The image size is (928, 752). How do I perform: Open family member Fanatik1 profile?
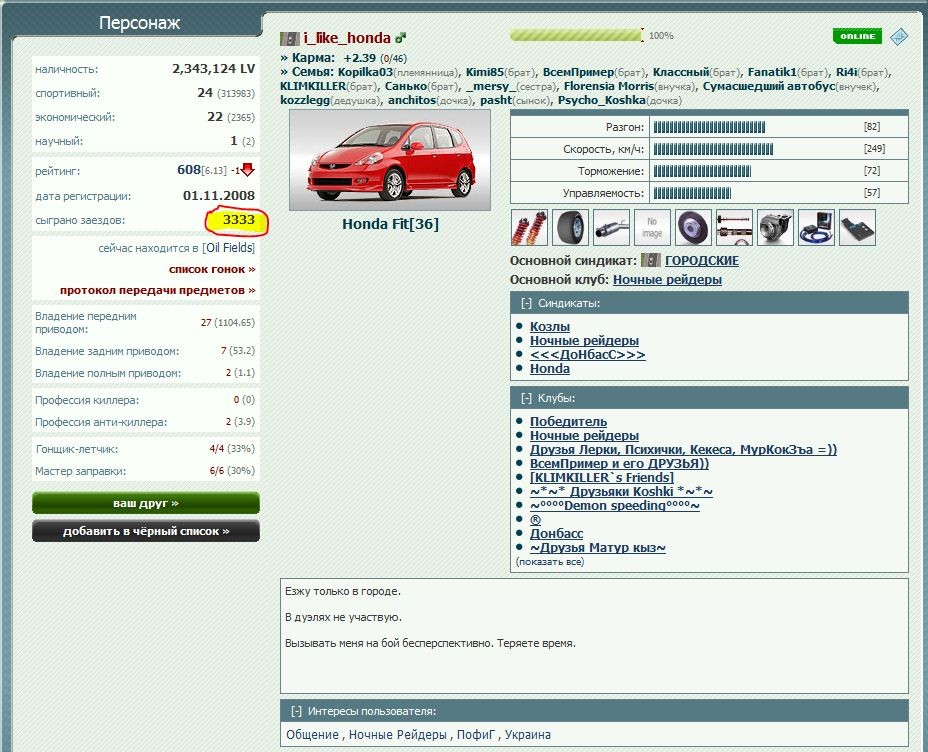(772, 72)
